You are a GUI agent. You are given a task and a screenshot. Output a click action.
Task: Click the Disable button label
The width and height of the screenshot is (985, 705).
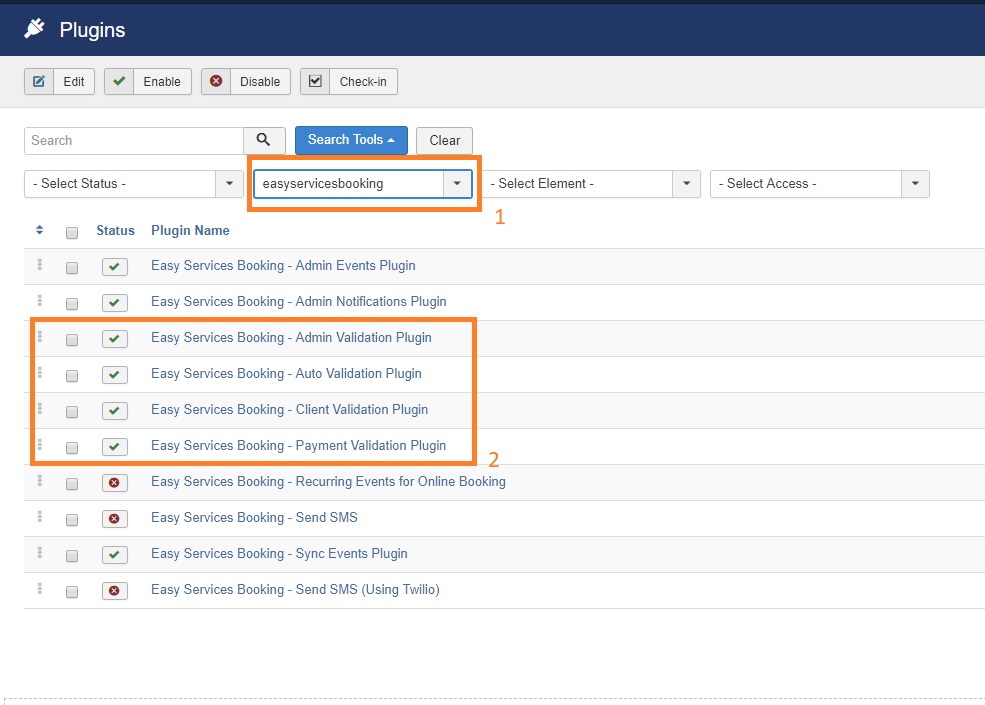click(260, 82)
